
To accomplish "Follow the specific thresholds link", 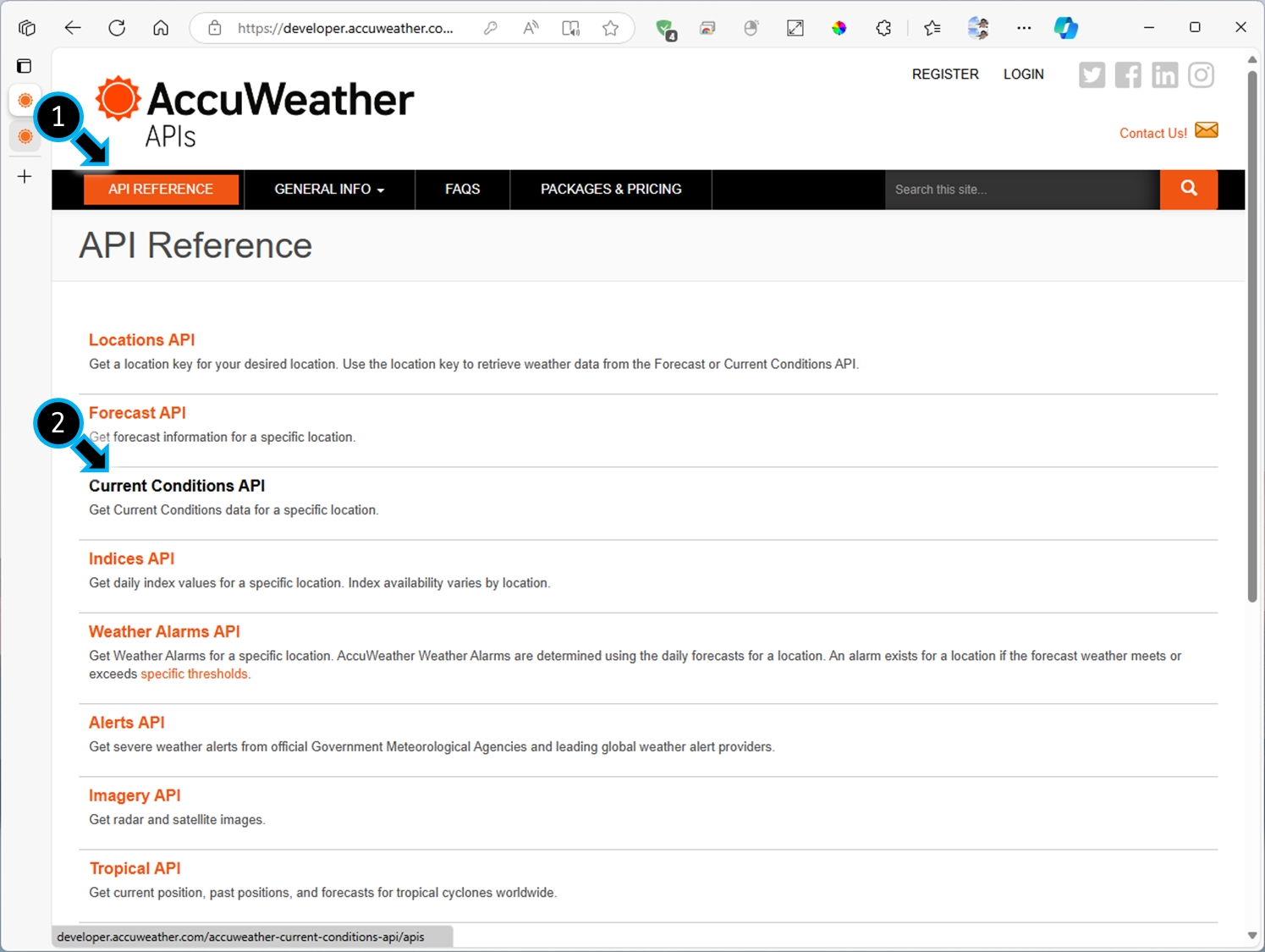I will (195, 674).
